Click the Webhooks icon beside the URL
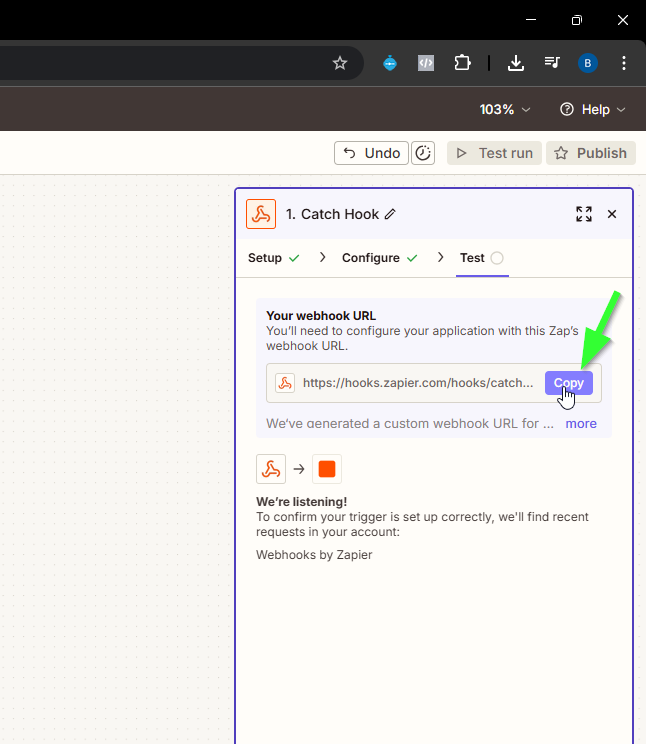This screenshot has width=646, height=744. [285, 383]
